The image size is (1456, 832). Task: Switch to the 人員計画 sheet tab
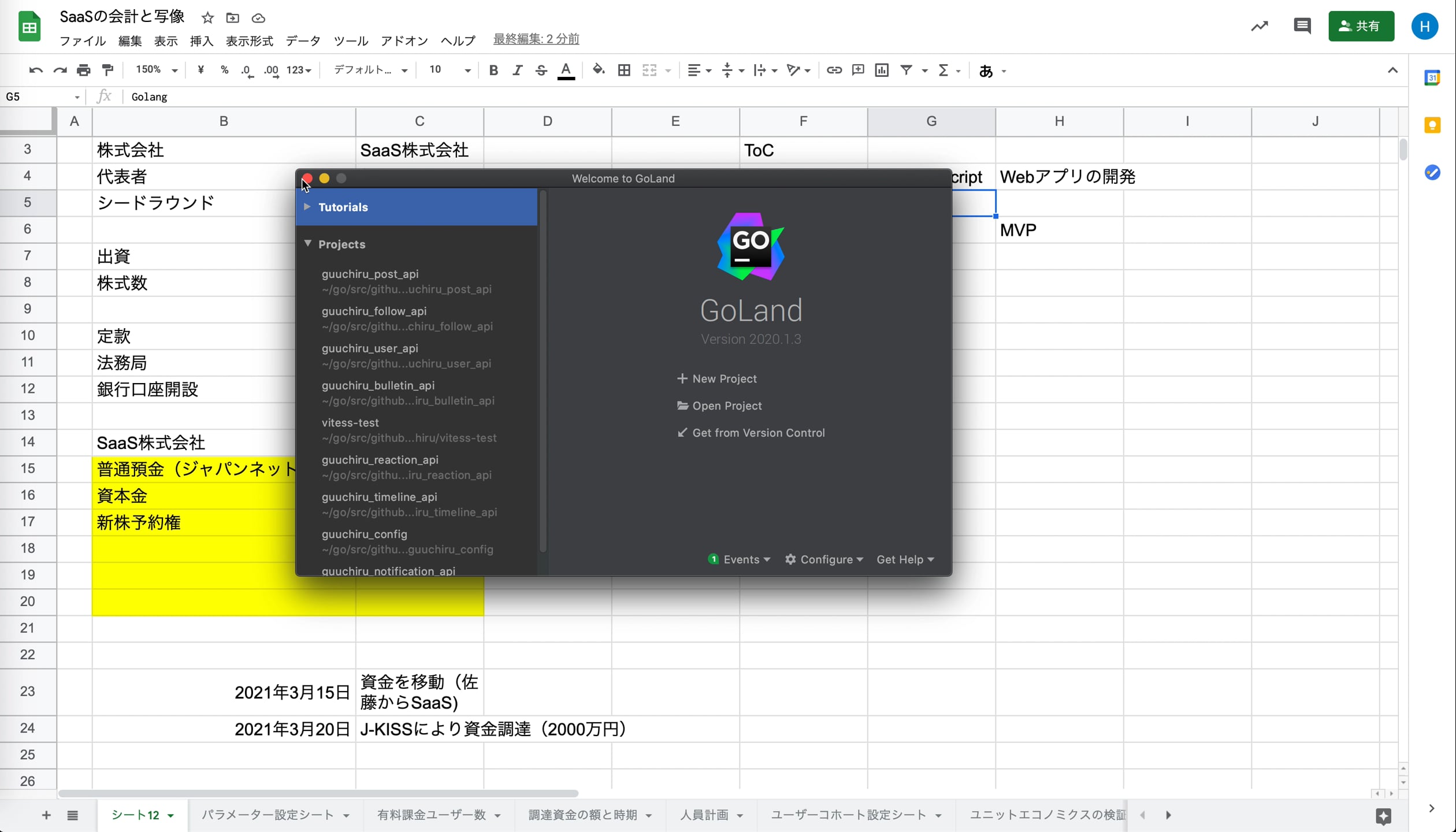[x=704, y=815]
